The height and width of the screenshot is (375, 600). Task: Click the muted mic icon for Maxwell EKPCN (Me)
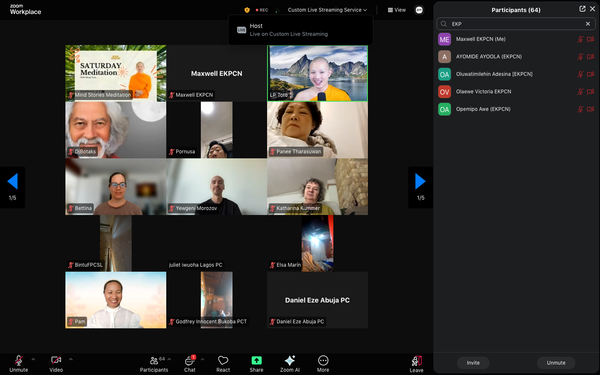(580, 39)
